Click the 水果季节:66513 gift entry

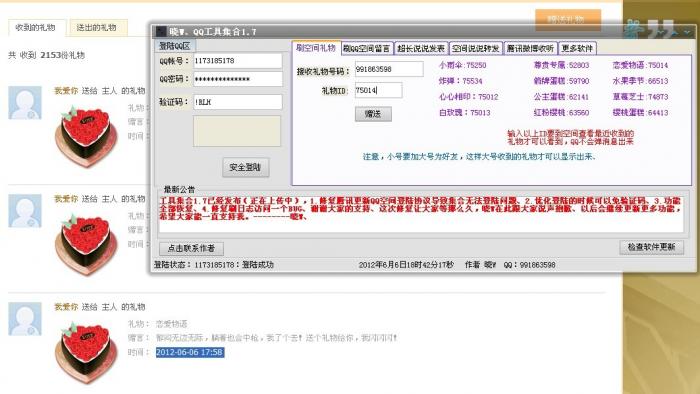[x=640, y=81]
